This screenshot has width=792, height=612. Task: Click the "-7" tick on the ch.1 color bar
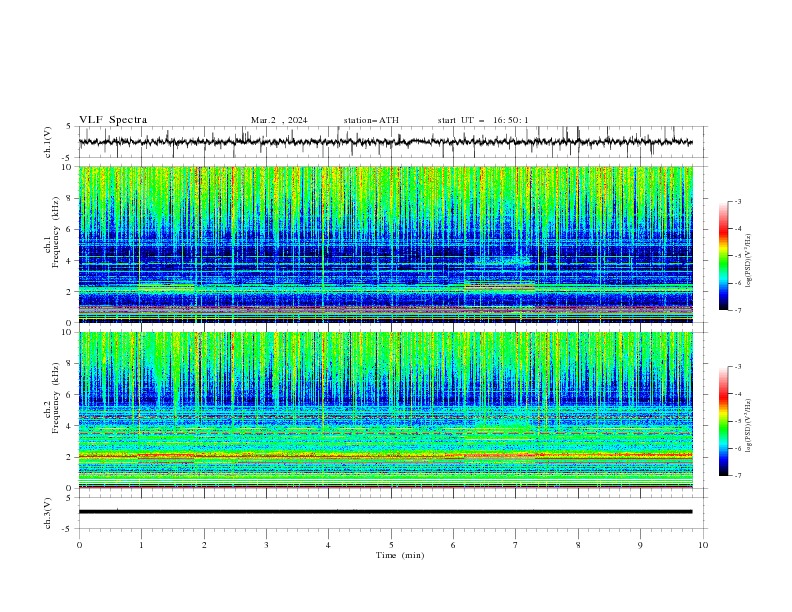click(x=738, y=310)
